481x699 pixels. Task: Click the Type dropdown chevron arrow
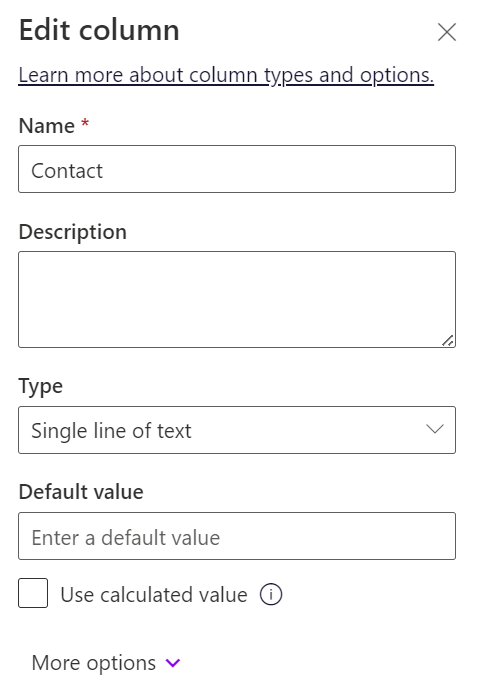point(435,429)
